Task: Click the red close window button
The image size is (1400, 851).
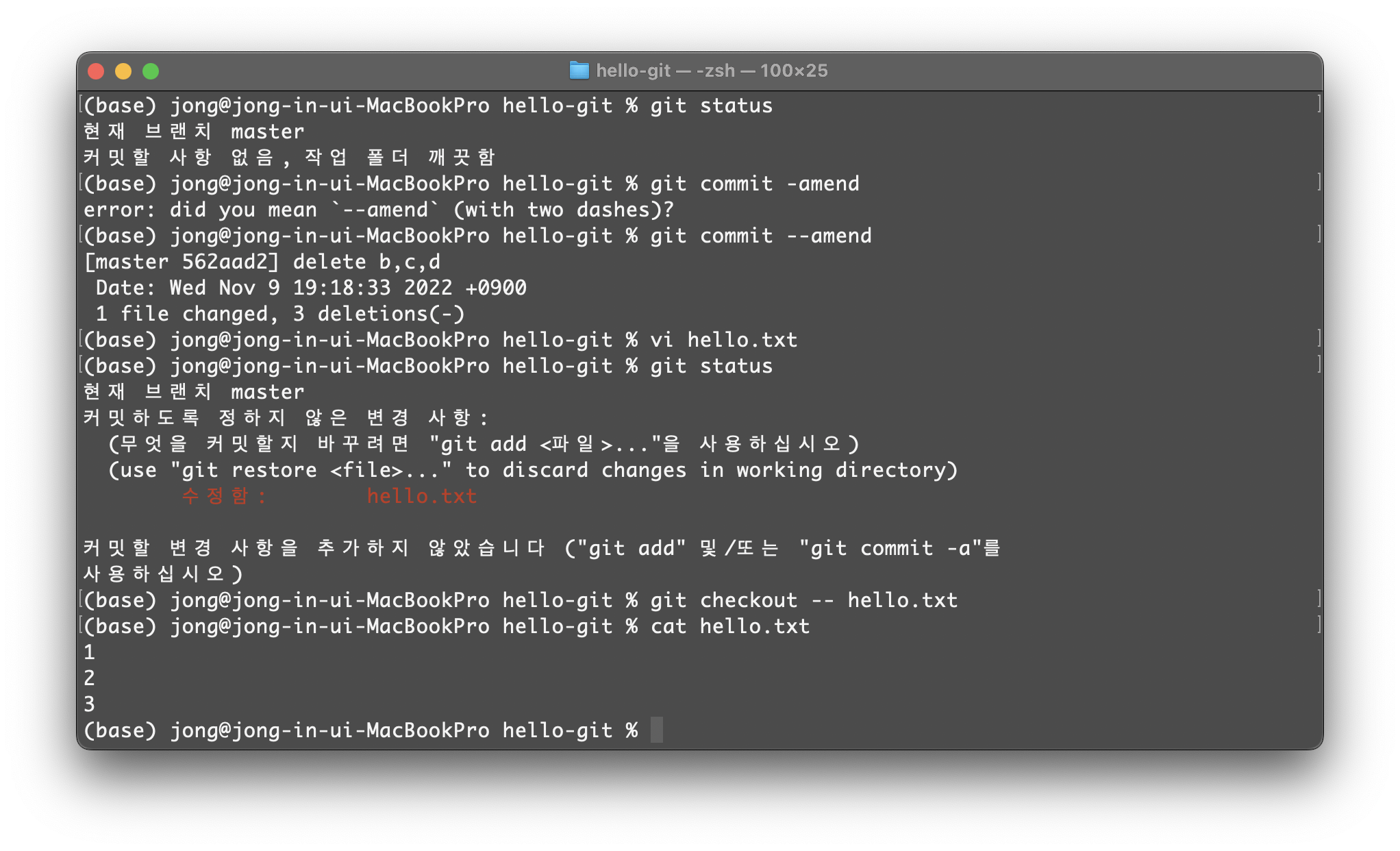Action: [96, 71]
